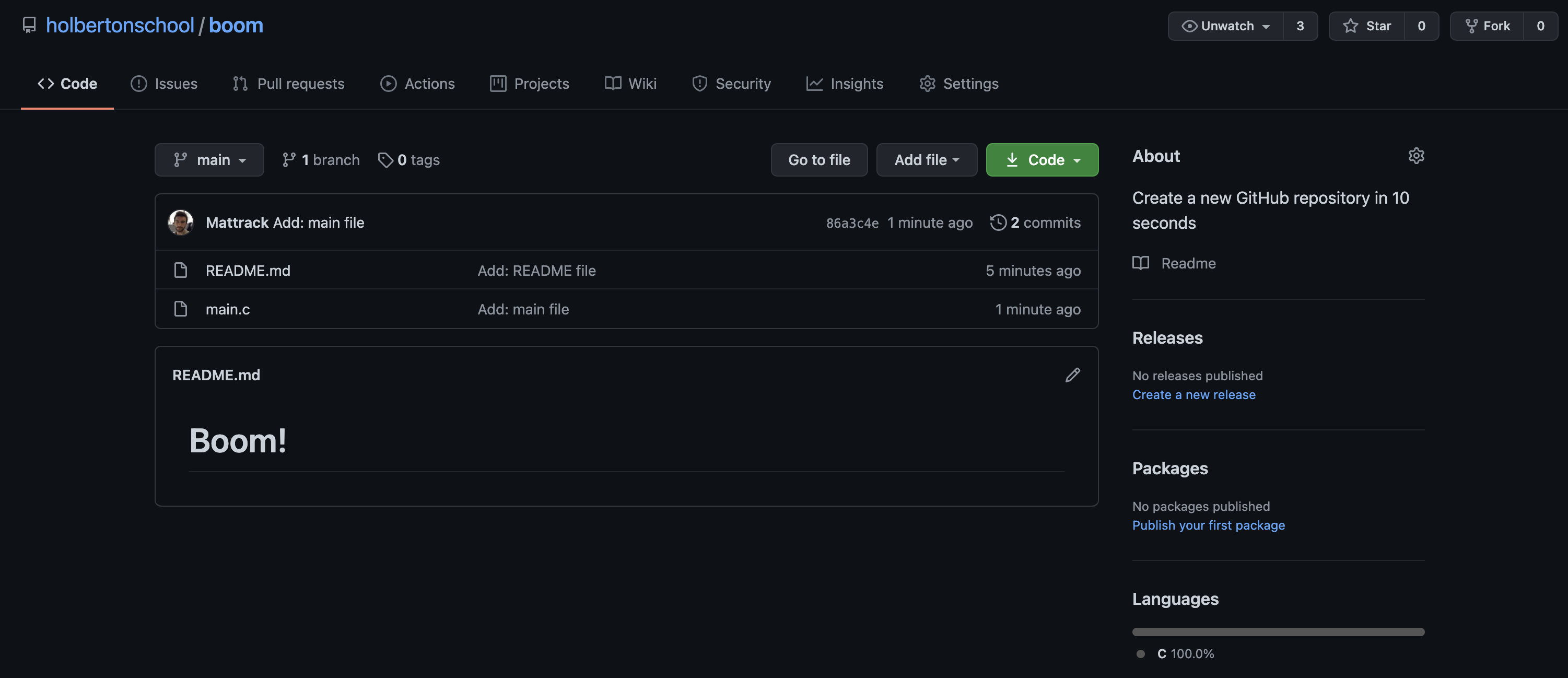Click the C language percentage bar
This screenshot has width=1568, height=678.
(1278, 632)
